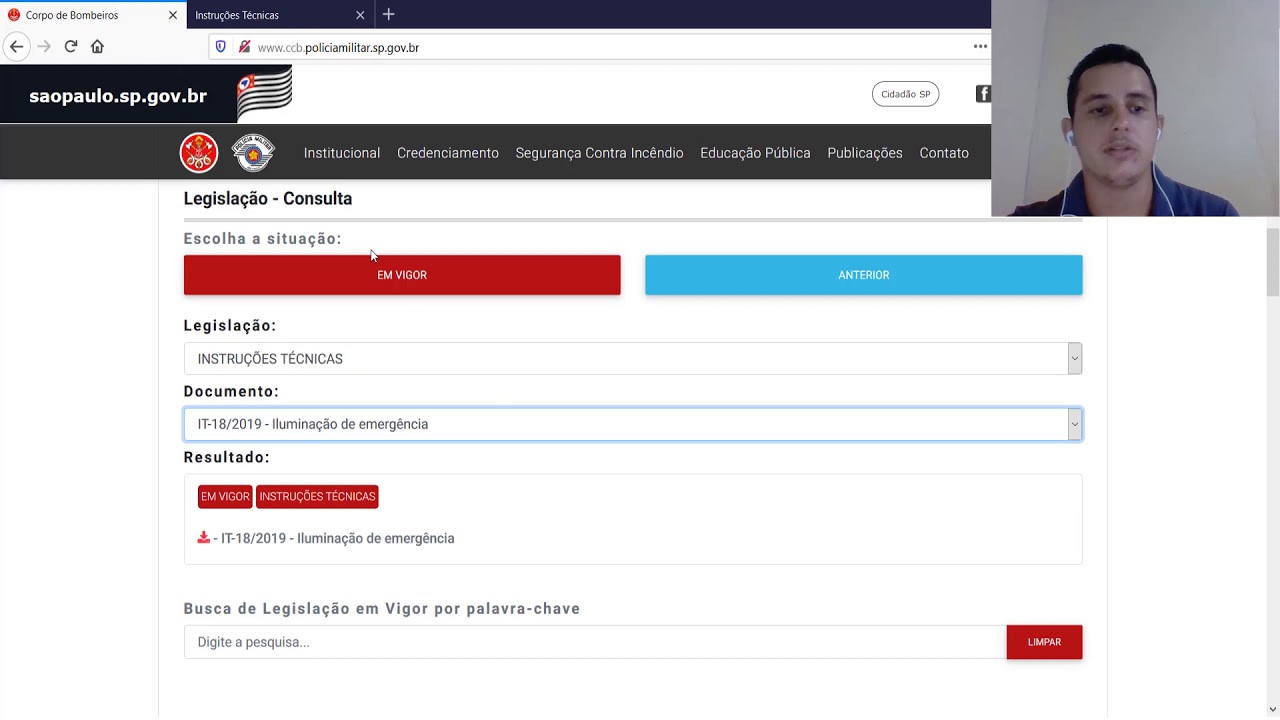This screenshot has width=1280, height=720.
Task: Click the red Corpo de Bombeiros emblem
Action: pyautogui.click(x=199, y=153)
